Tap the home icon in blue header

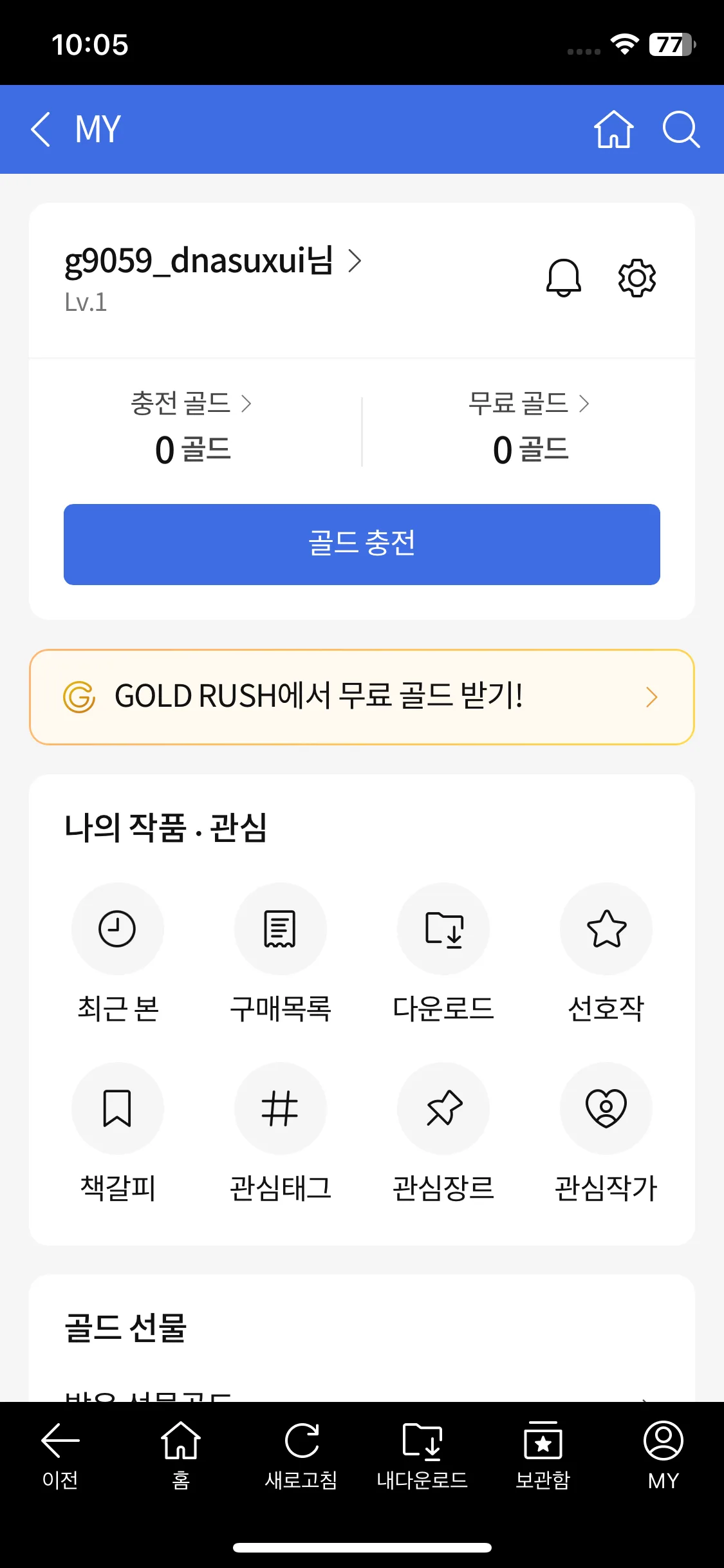tap(613, 129)
